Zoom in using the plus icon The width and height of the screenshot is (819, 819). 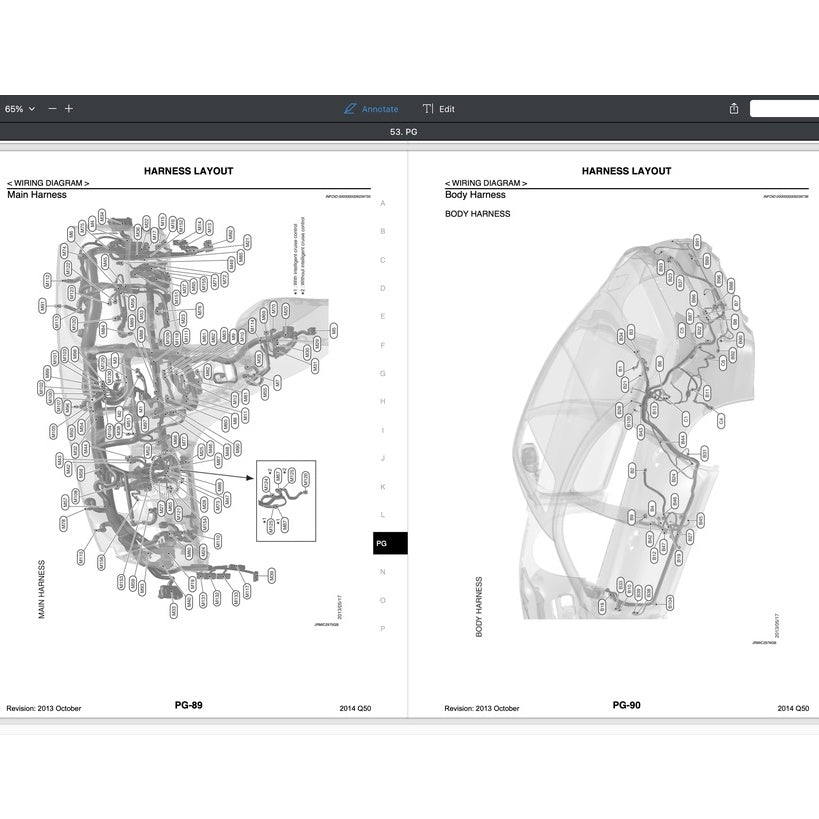pyautogui.click(x=68, y=108)
